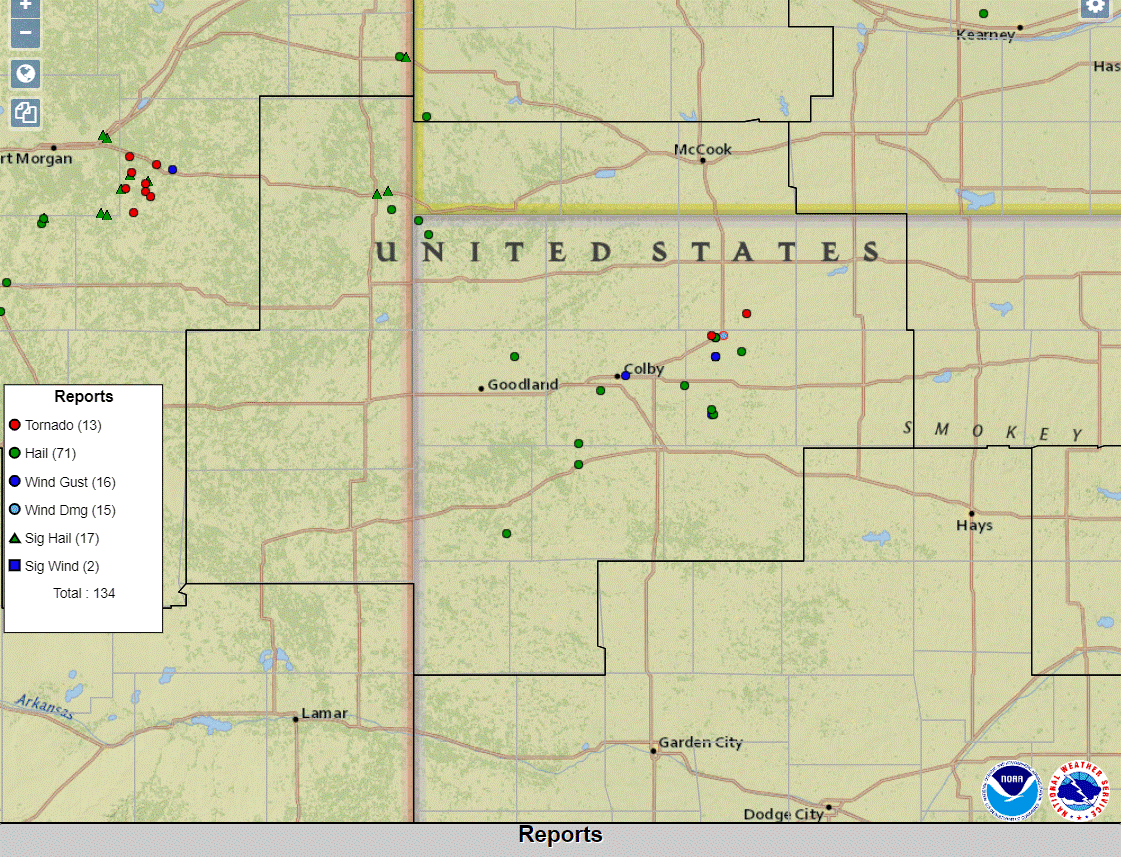Open the stacked-pages layers icon
Image resolution: width=1121 pixels, height=857 pixels.
tap(25, 113)
